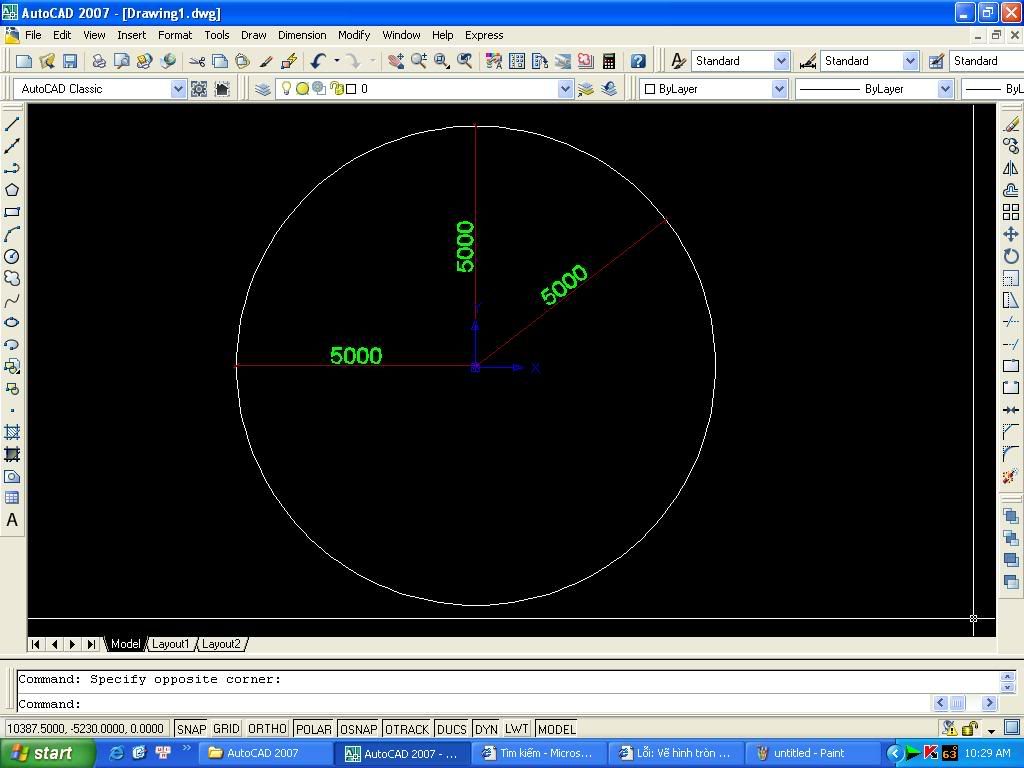Screen dimensions: 1024x768
Task: Toggle DYN dynamic input
Action: pos(486,729)
